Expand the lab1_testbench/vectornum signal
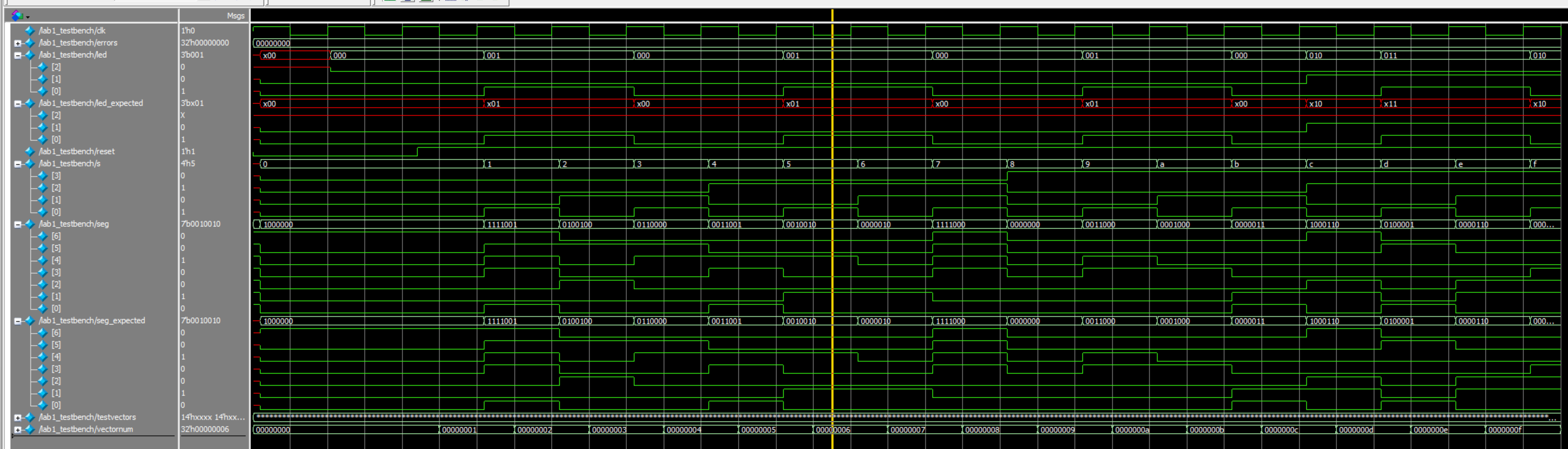This screenshot has height=449, width=1568. click(18, 430)
